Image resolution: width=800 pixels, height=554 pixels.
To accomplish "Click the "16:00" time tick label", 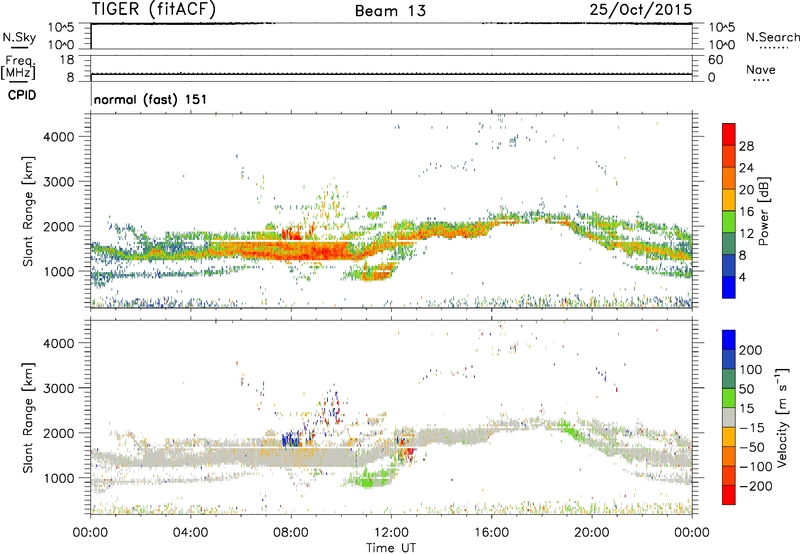I will coord(491,533).
